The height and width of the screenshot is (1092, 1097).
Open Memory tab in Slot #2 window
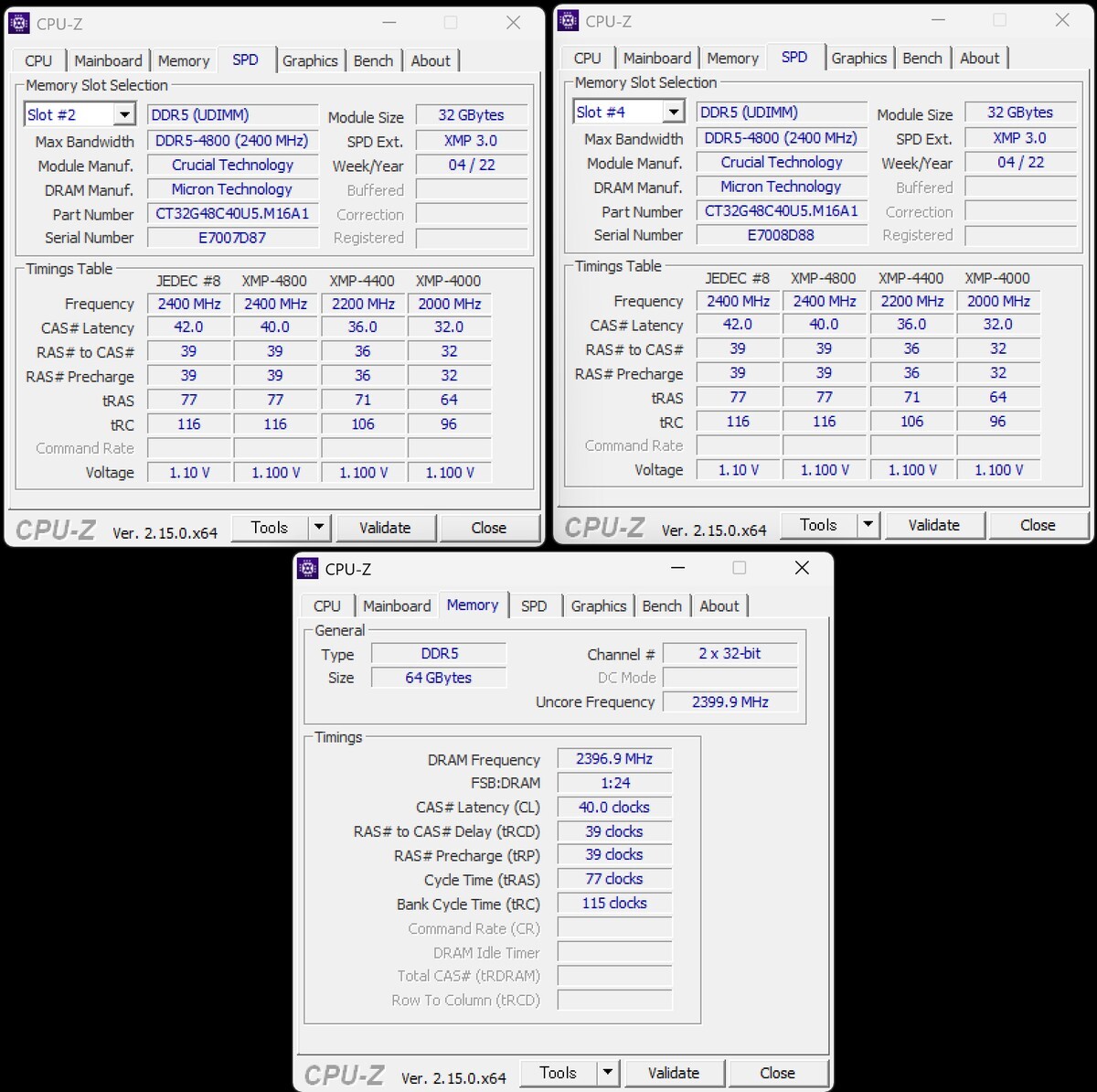[184, 60]
